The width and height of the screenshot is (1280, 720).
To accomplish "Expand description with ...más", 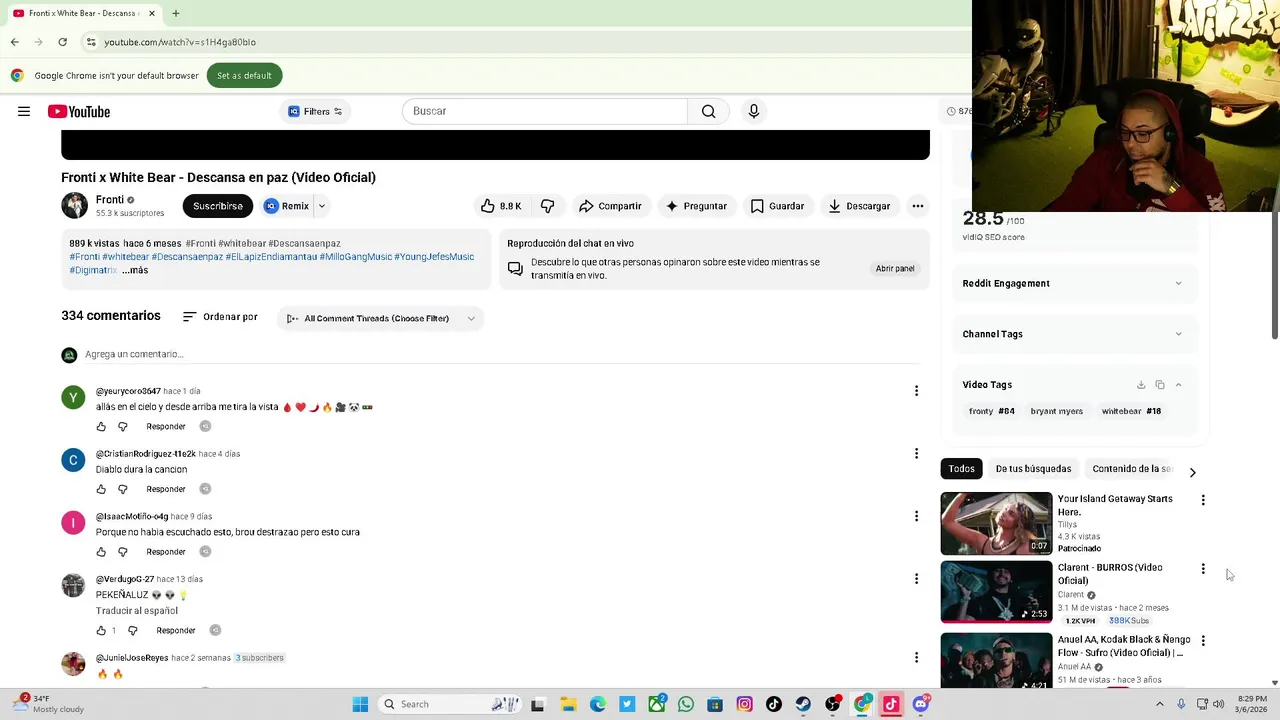I will click(134, 270).
